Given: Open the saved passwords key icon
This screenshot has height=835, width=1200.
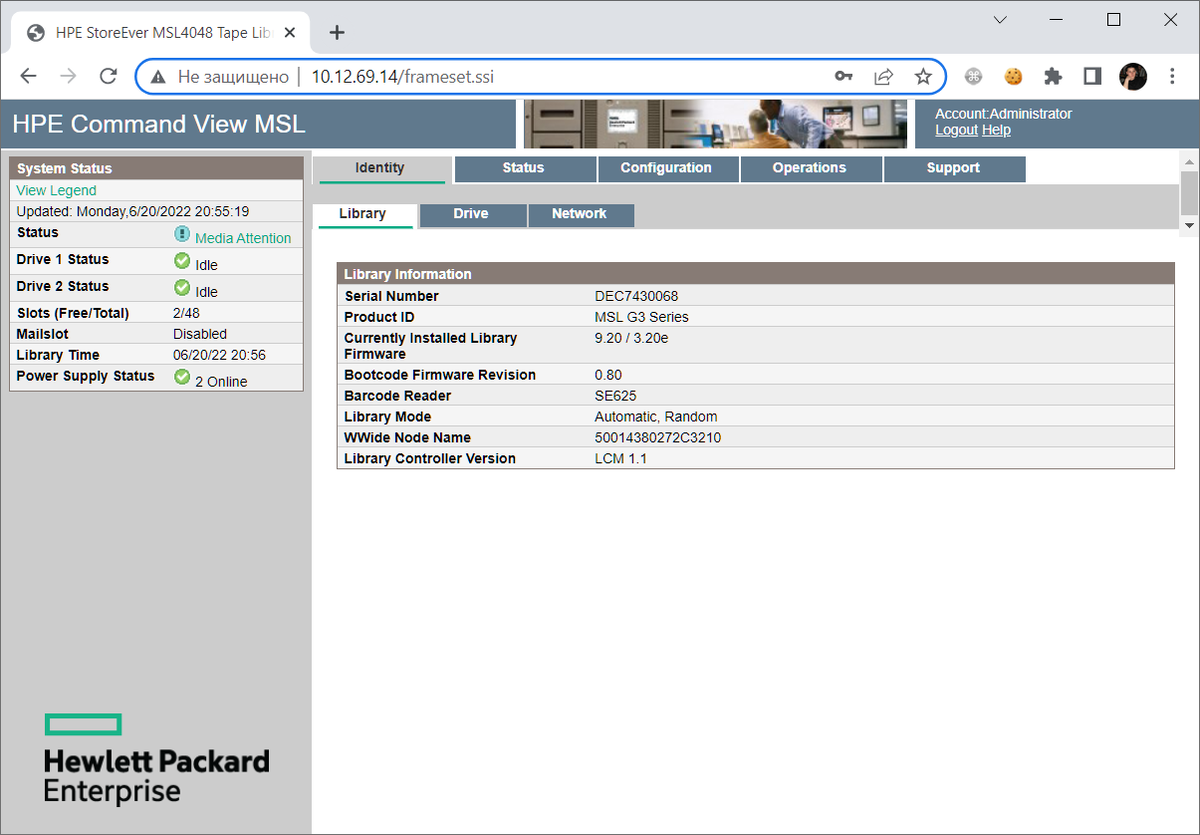Looking at the screenshot, I should tap(844, 76).
